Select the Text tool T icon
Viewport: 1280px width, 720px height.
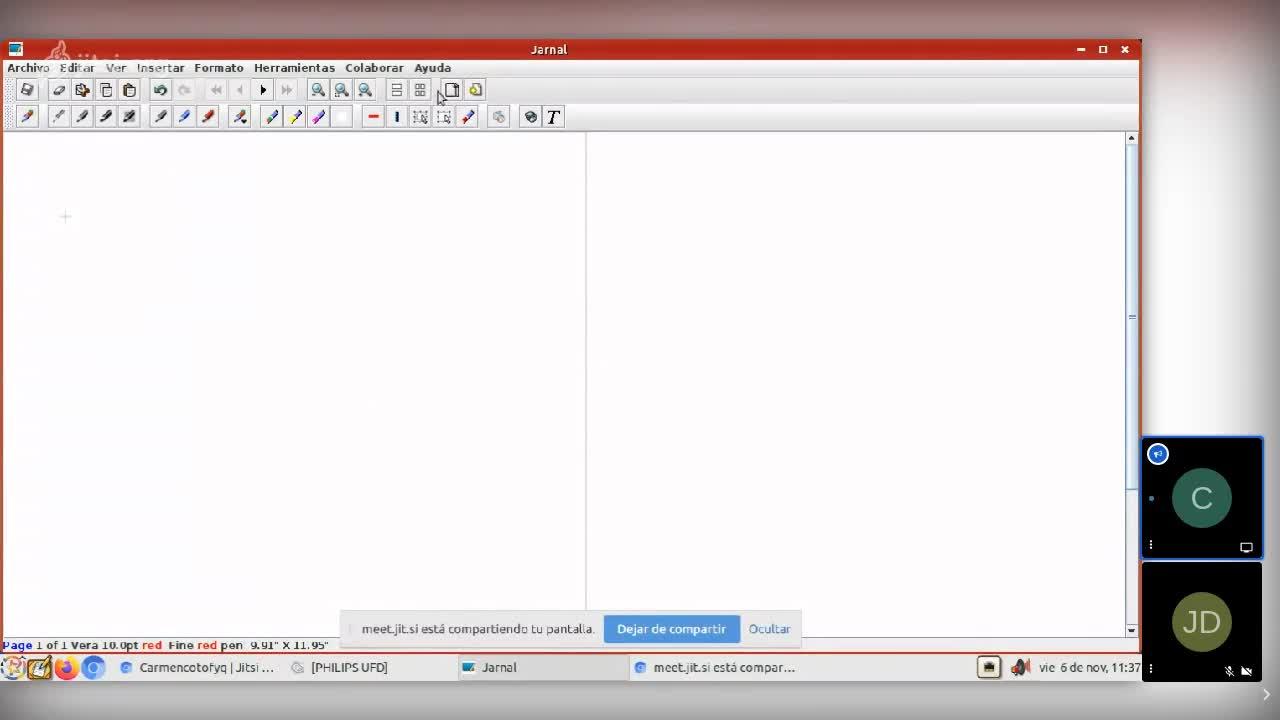coord(553,117)
